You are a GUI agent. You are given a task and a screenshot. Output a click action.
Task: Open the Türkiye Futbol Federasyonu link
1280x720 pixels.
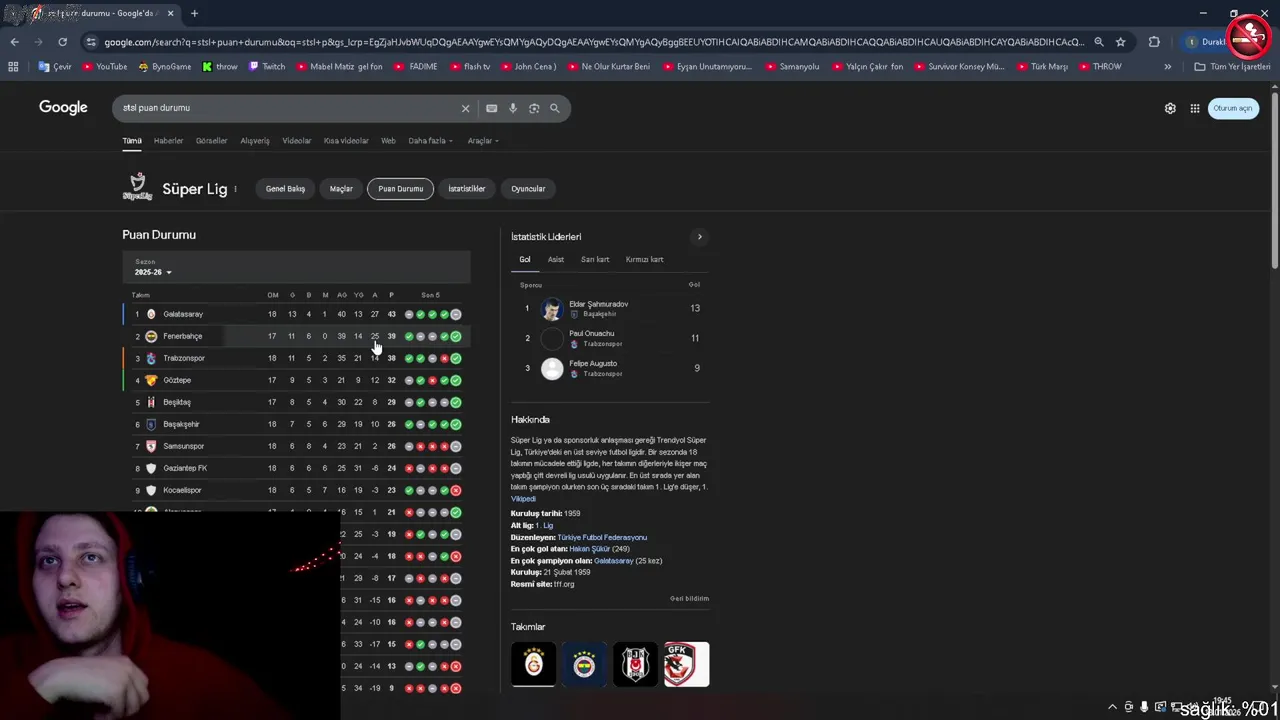pos(602,537)
